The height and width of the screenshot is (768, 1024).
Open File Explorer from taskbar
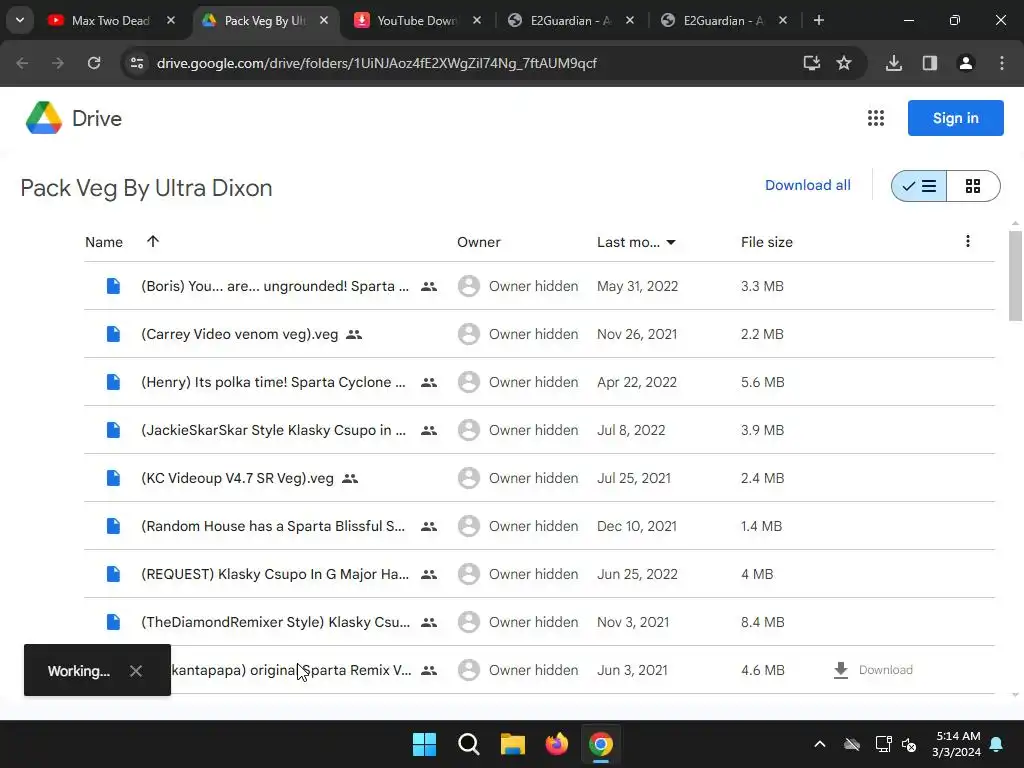(513, 744)
